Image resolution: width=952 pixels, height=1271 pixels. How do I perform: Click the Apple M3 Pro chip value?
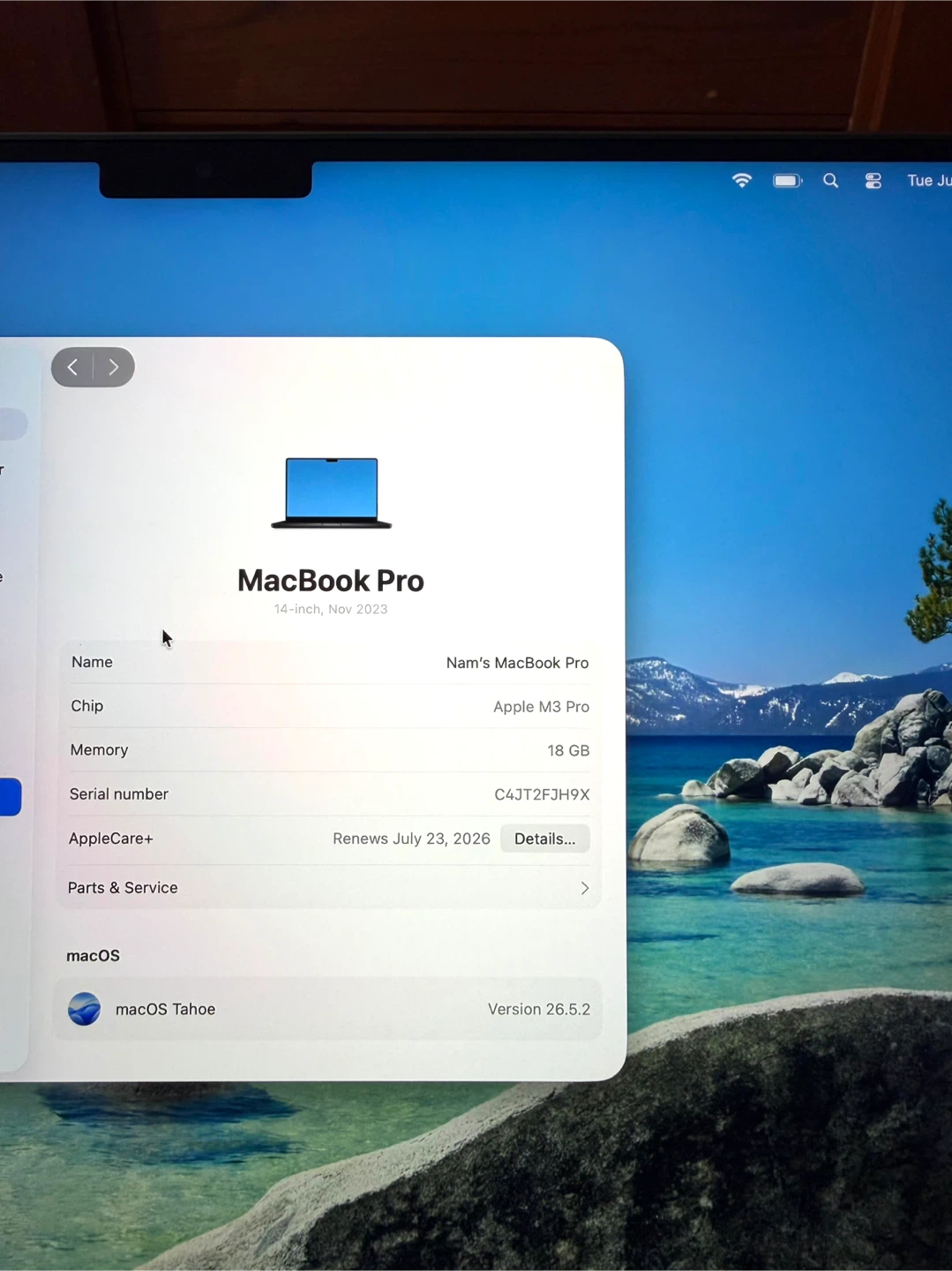(x=541, y=707)
